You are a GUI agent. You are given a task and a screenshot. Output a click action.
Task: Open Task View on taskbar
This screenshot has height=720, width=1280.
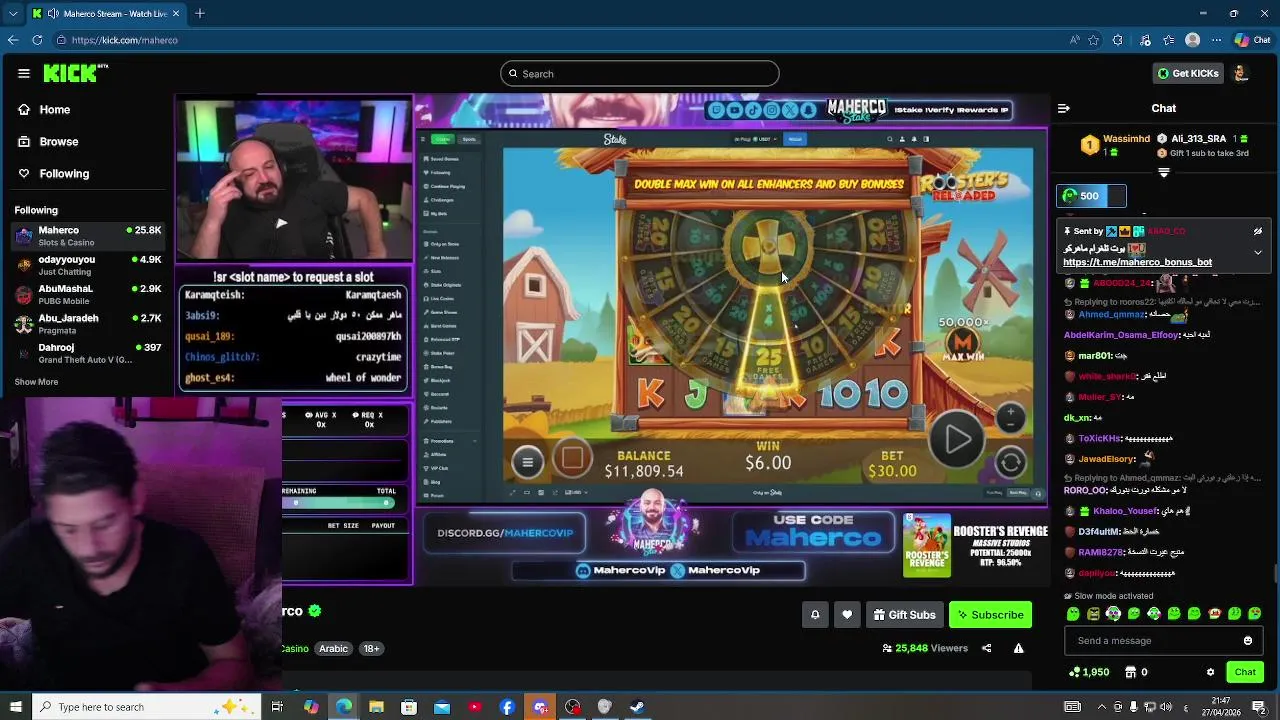click(277, 707)
